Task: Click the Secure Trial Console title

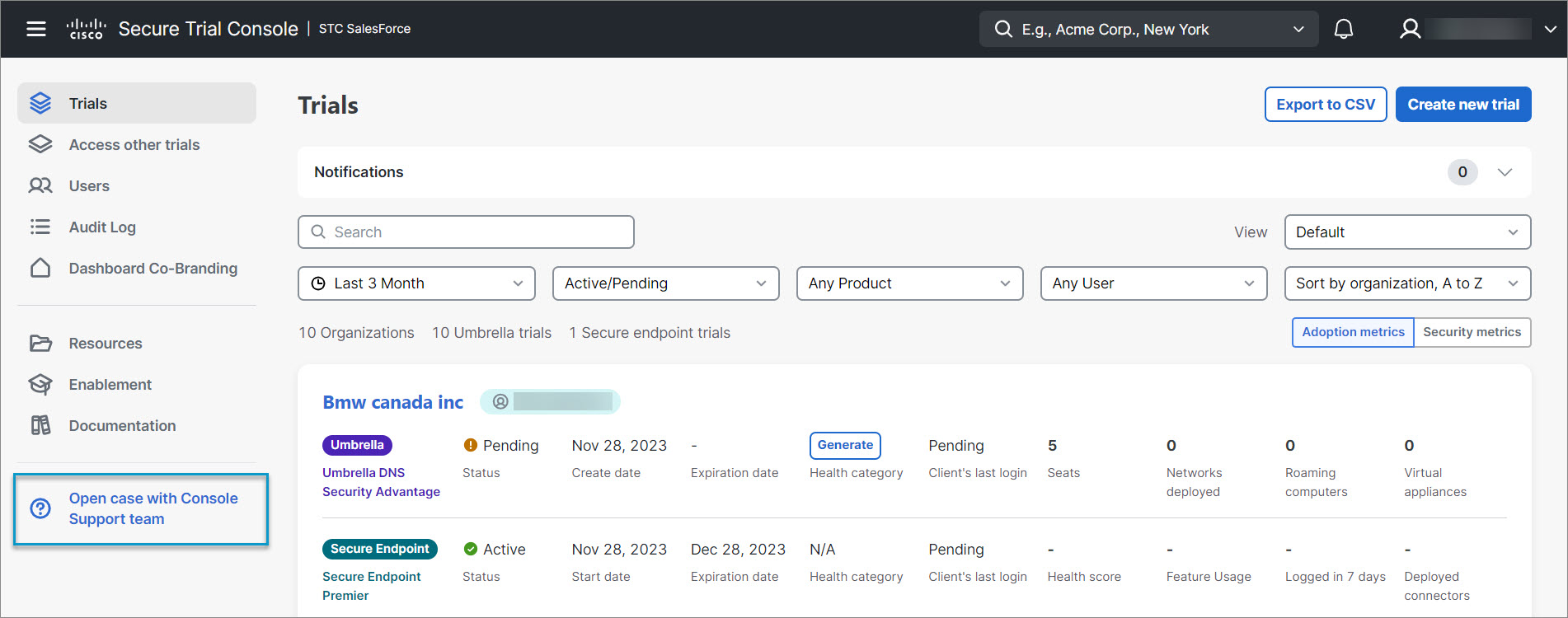Action: 208,29
